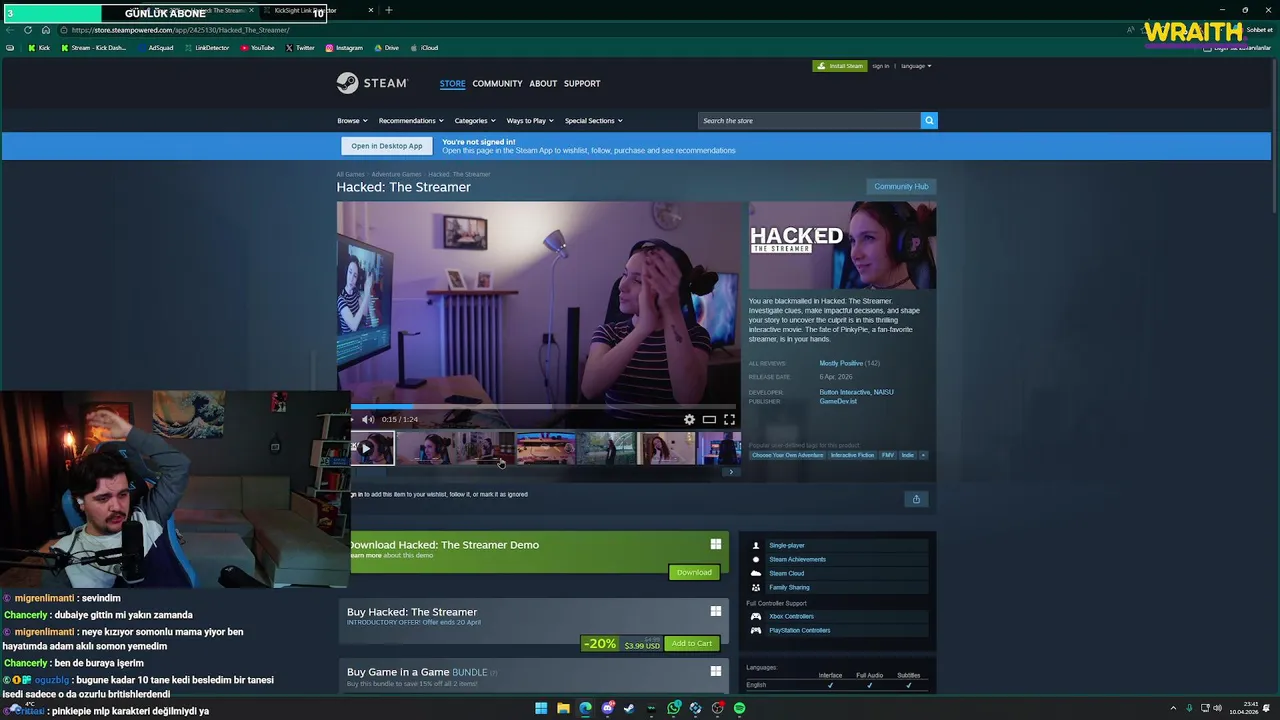Click the Interactive Fiction tag
This screenshot has width=1280, height=720.
(852, 455)
